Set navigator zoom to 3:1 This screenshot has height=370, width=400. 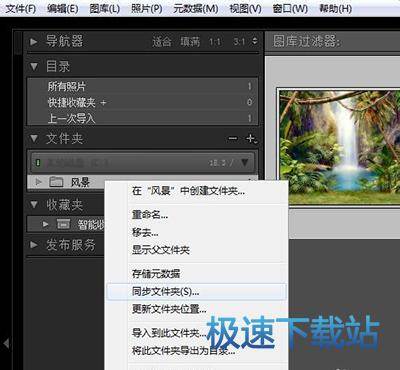point(239,42)
